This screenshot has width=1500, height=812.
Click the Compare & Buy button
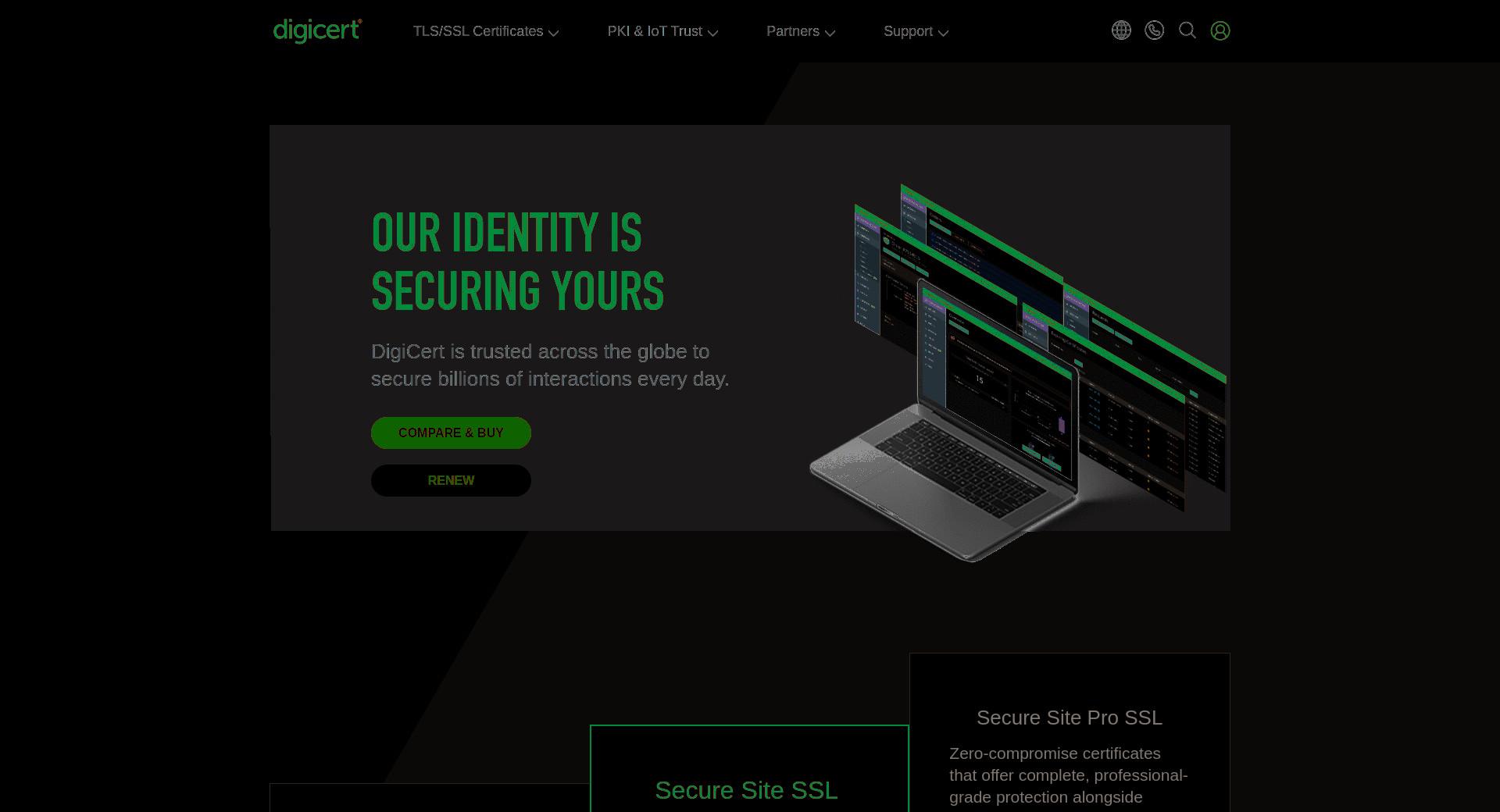451,433
